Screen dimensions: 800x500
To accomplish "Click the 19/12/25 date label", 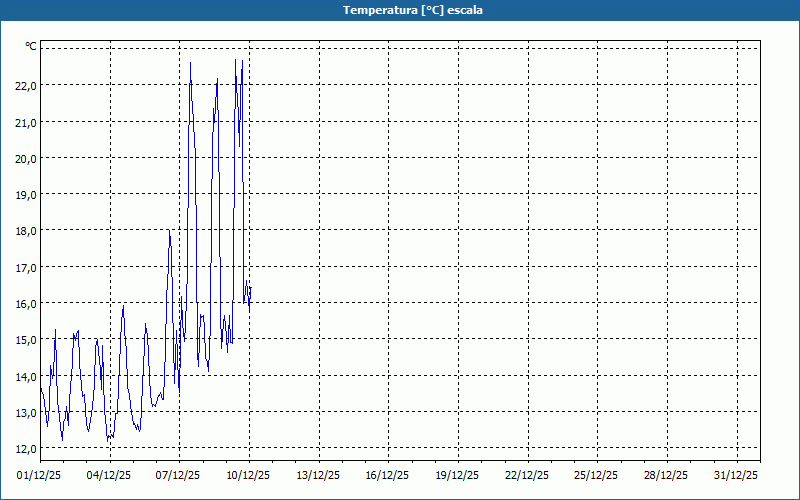I will [x=458, y=475].
